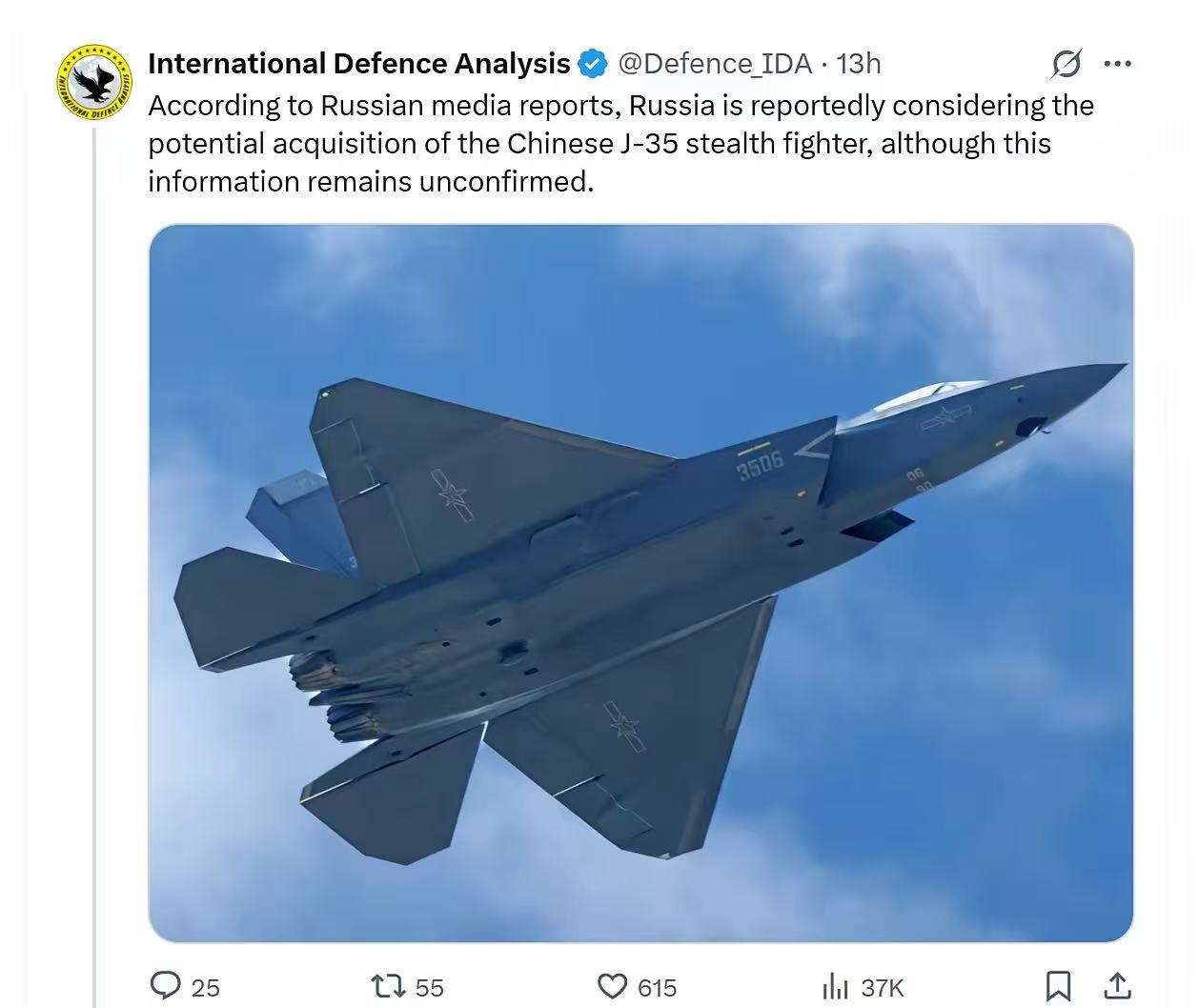The height and width of the screenshot is (1008, 1199).
Task: Click the repost count 55
Action: (430, 988)
